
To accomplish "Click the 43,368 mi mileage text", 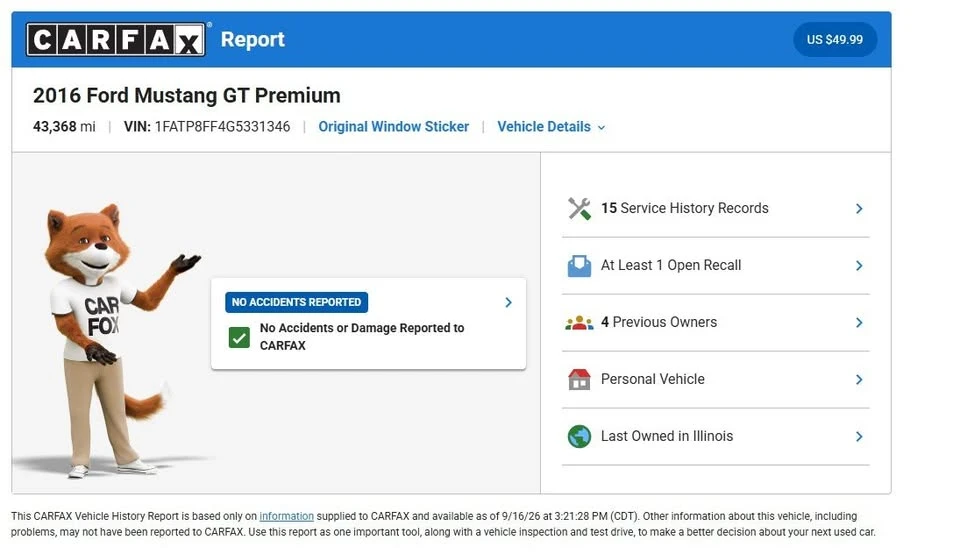I will coord(64,127).
